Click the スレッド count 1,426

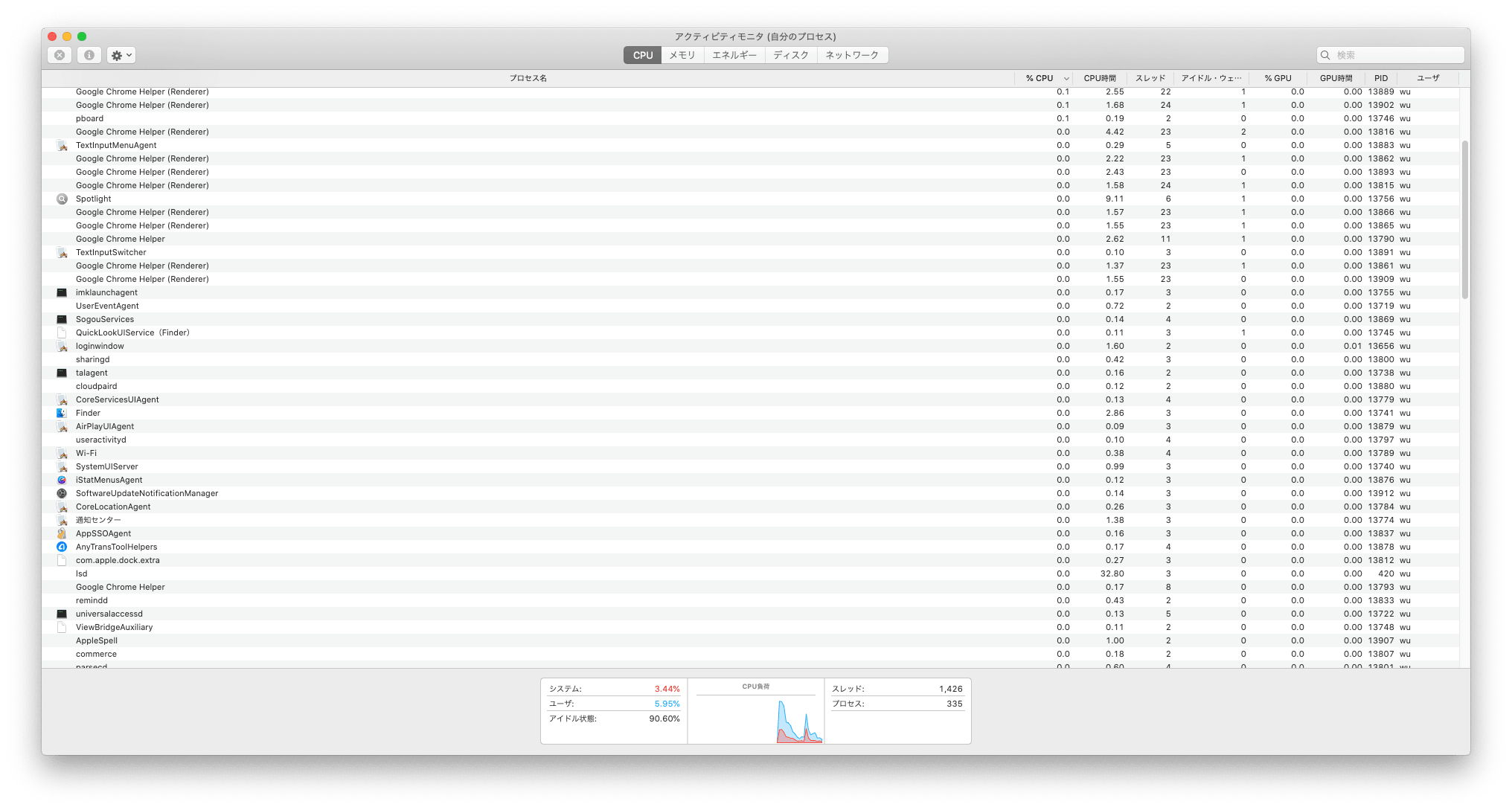[950, 689]
